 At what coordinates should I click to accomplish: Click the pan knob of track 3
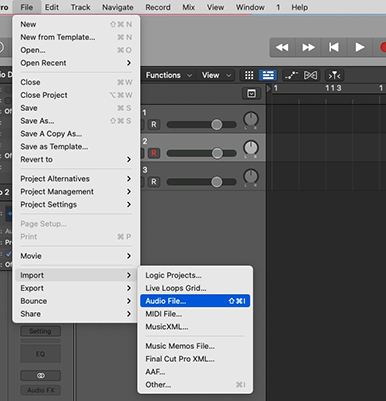[x=251, y=177]
